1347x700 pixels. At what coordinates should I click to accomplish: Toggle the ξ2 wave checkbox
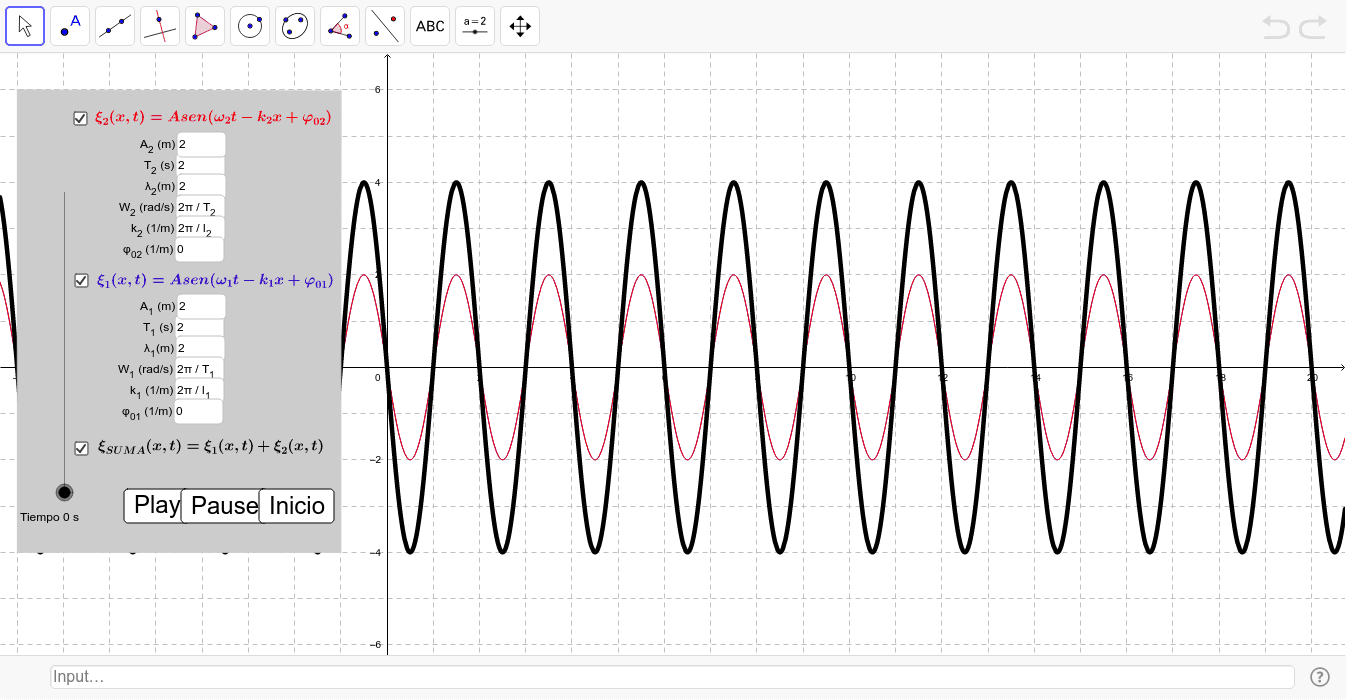tap(81, 119)
